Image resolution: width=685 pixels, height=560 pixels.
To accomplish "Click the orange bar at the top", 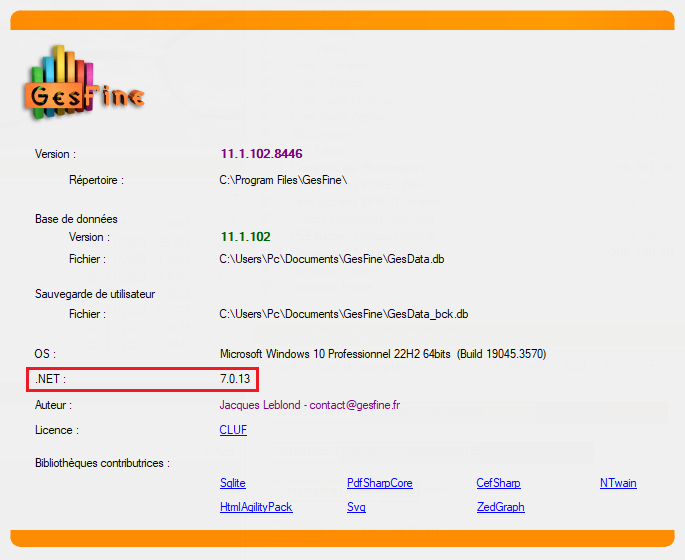I will pyautogui.click(x=342, y=20).
